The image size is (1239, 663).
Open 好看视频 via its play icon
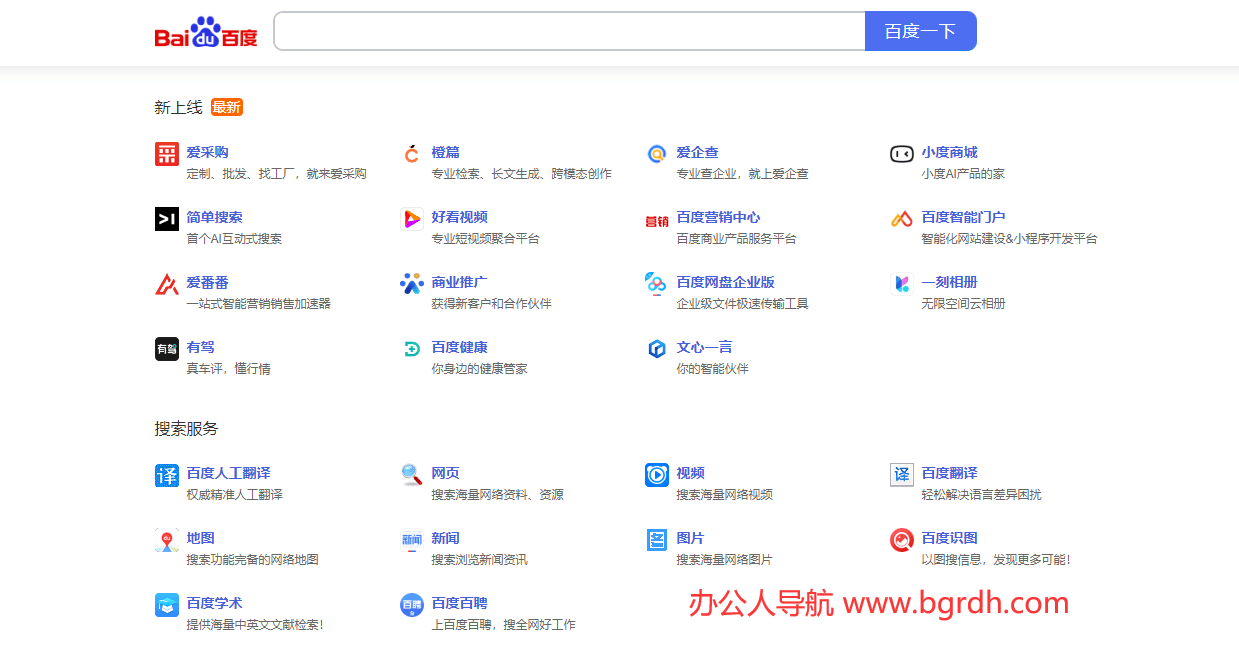[411, 218]
